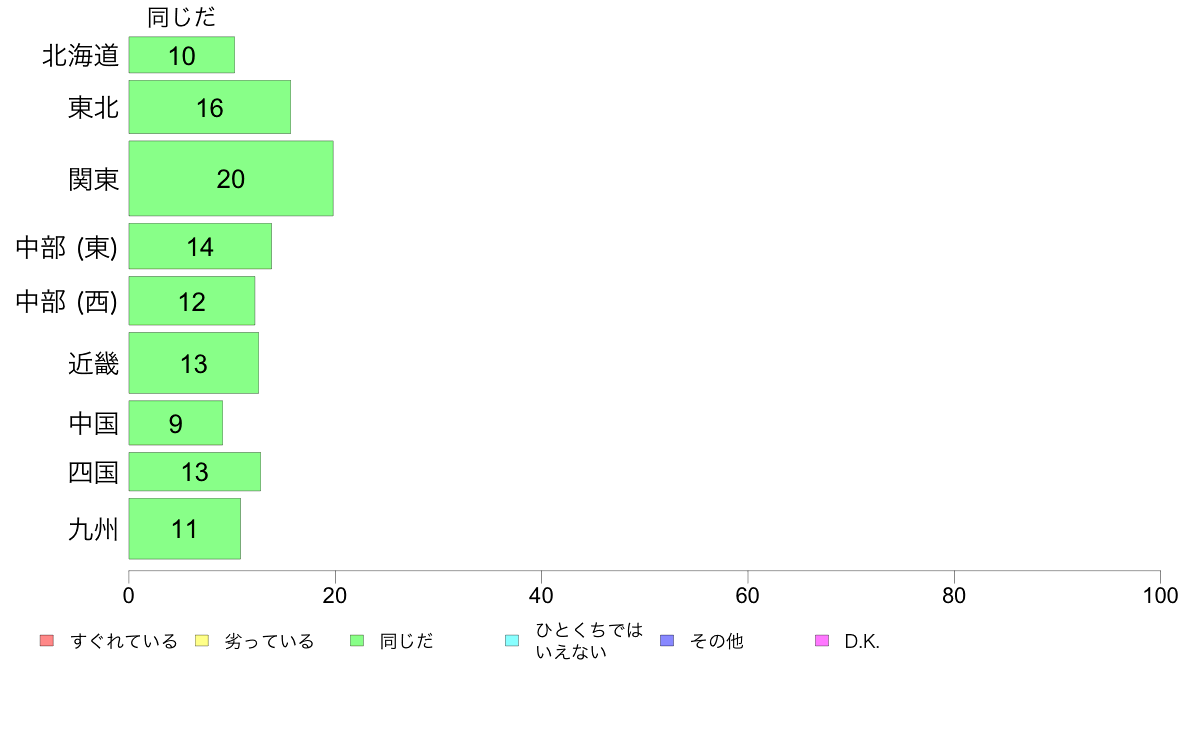Select the 東北 bar showing 16
The width and height of the screenshot is (1188, 736).
pyautogui.click(x=210, y=108)
